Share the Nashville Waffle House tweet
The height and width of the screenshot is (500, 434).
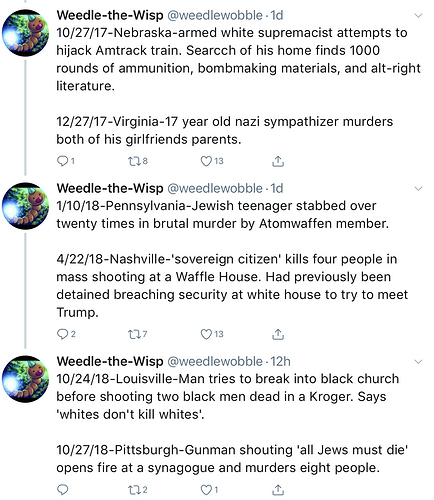278,334
